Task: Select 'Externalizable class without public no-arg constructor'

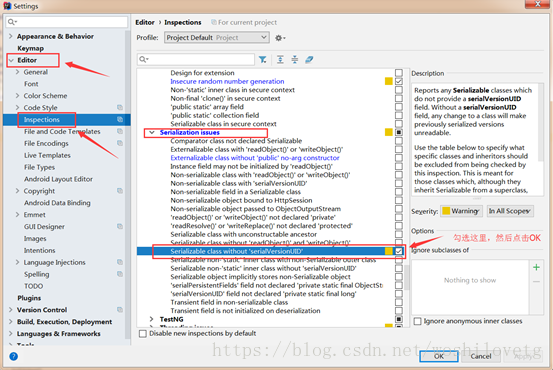Action: coord(255,158)
